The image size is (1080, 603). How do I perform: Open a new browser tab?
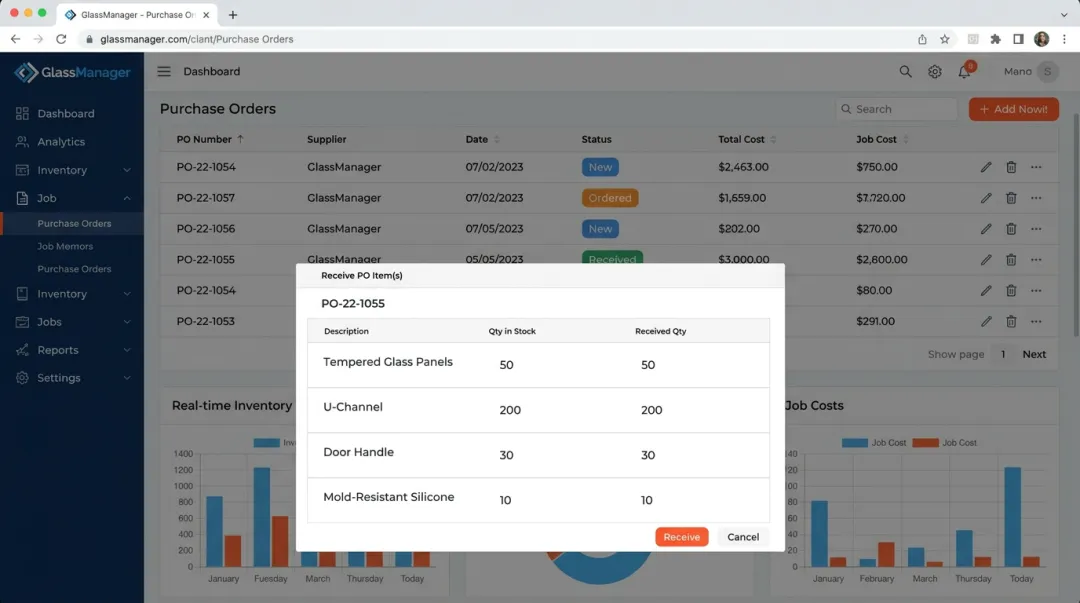pyautogui.click(x=233, y=14)
